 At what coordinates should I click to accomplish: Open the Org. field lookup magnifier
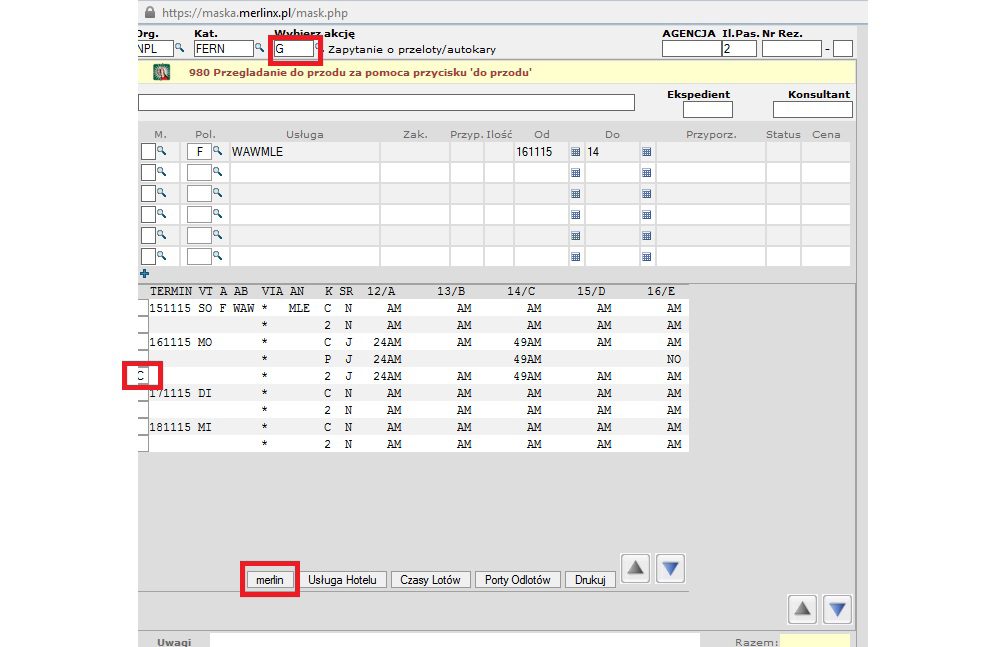(x=180, y=48)
